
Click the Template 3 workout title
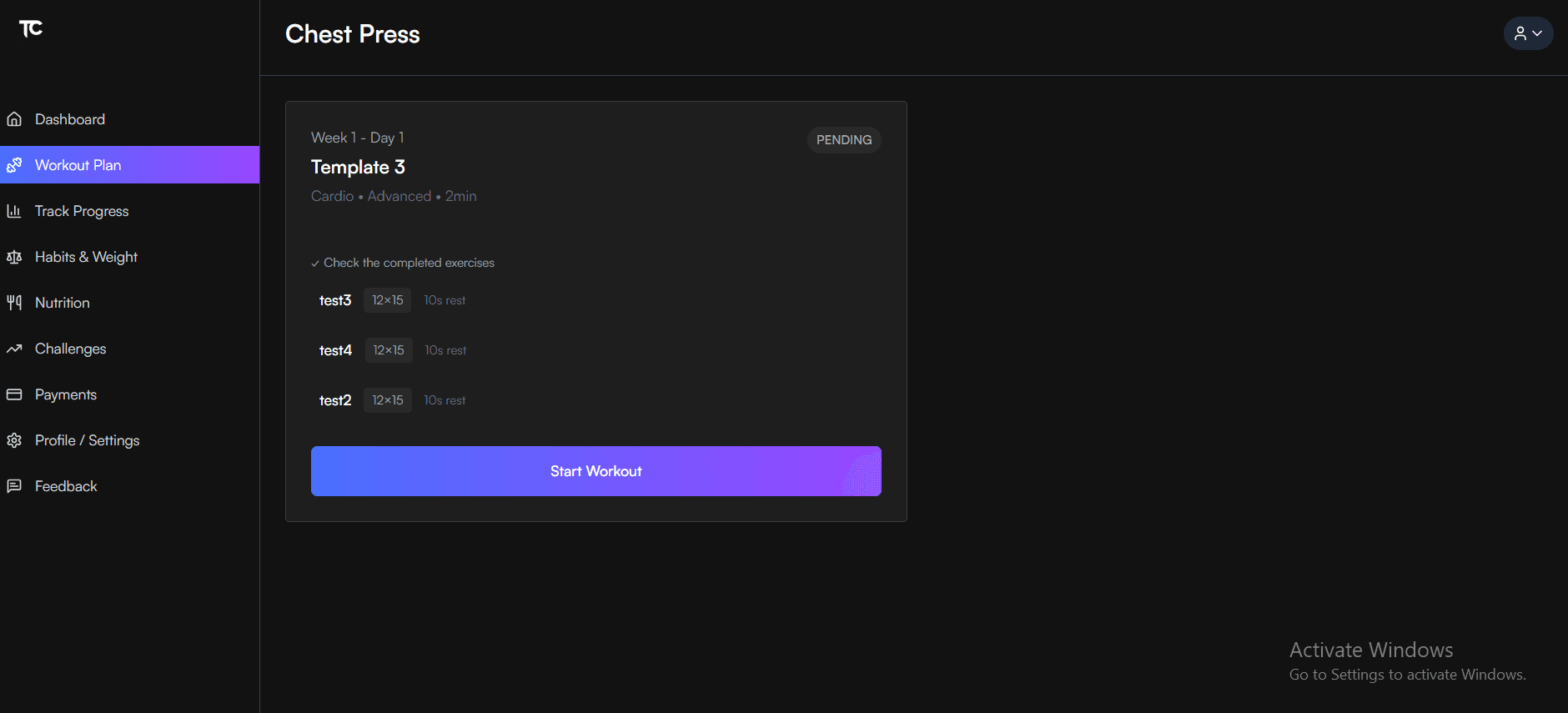click(358, 167)
